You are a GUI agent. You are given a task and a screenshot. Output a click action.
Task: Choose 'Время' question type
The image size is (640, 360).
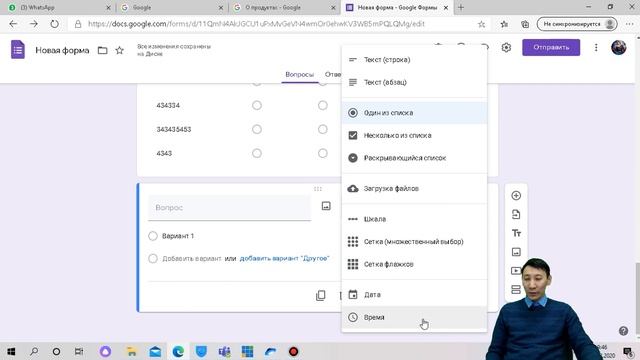coord(414,318)
